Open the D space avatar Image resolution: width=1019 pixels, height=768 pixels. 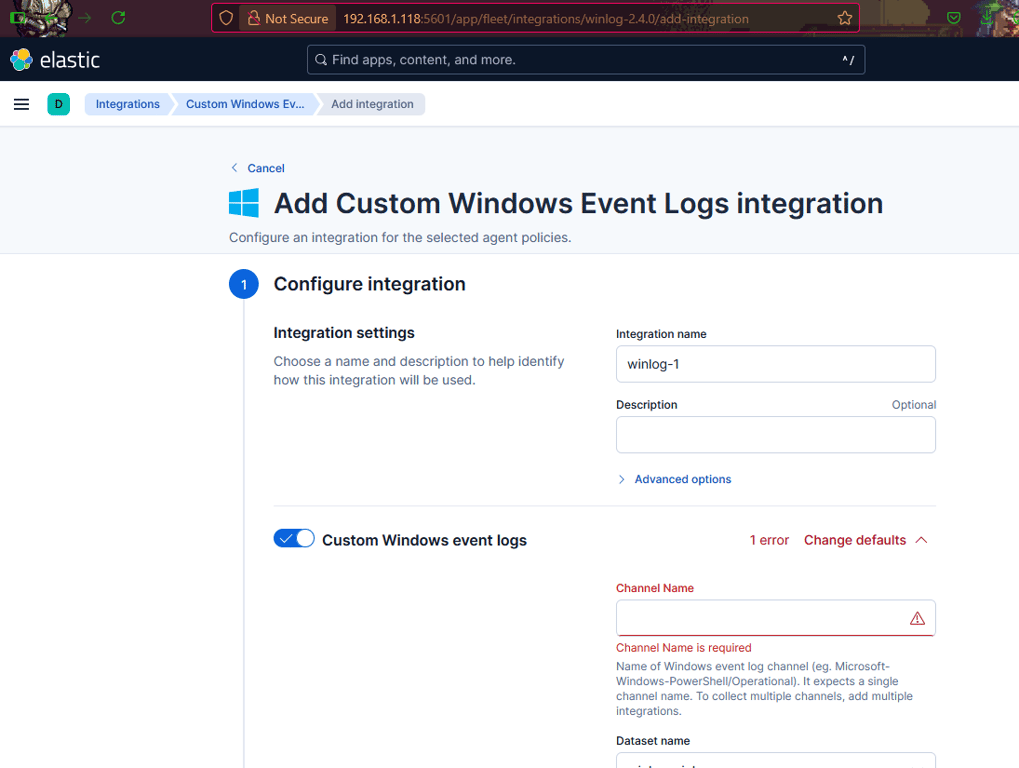tap(58, 104)
